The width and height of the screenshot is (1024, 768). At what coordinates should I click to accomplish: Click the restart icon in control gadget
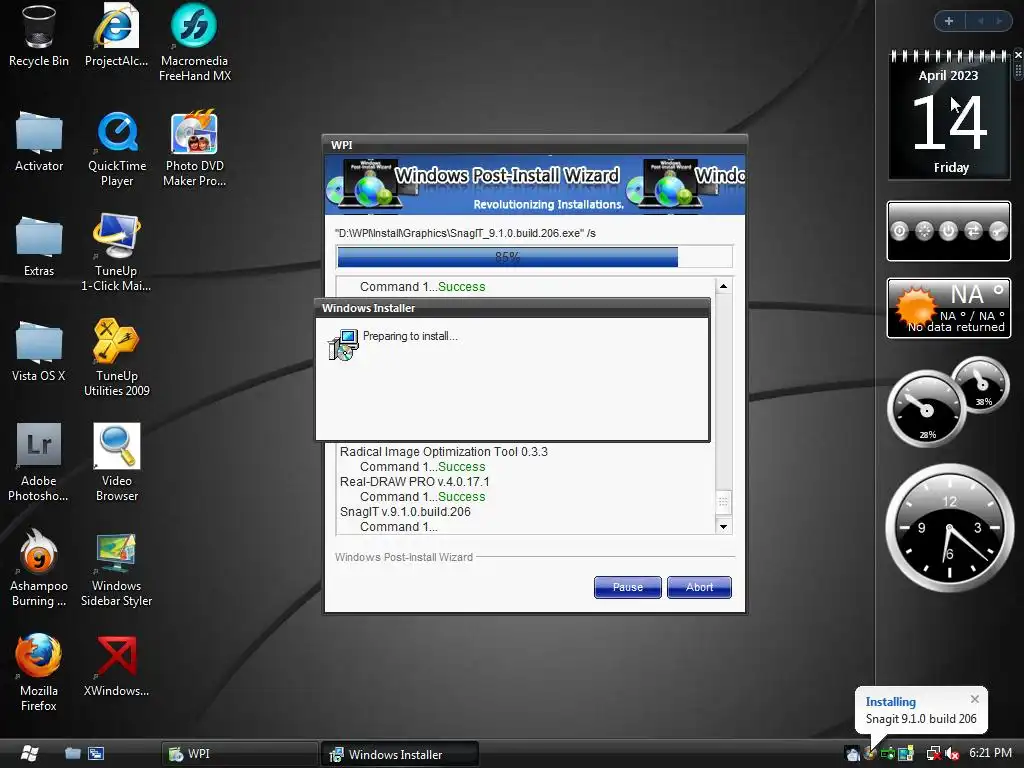pos(924,231)
